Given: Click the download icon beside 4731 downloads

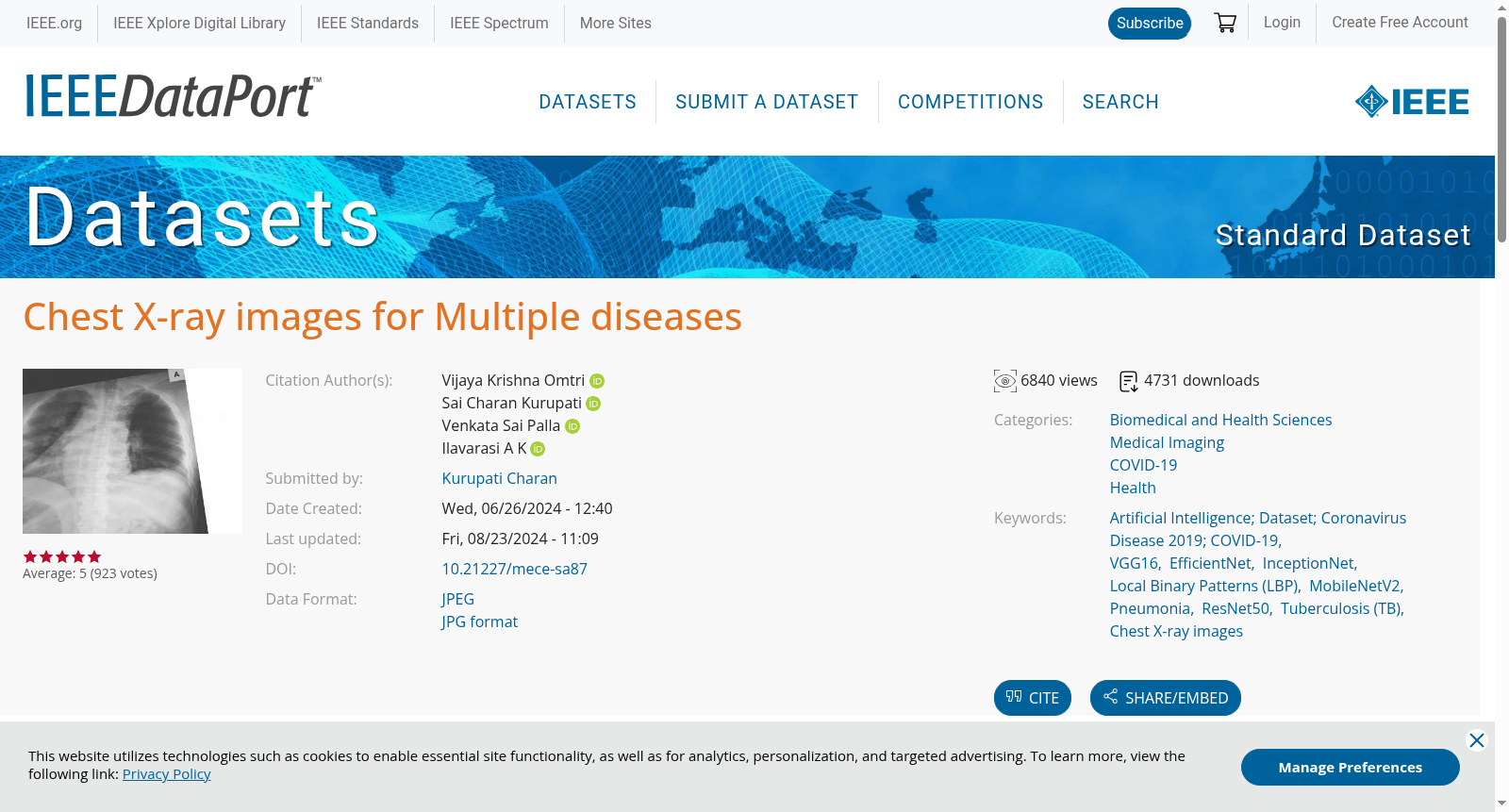Looking at the screenshot, I should [x=1129, y=381].
